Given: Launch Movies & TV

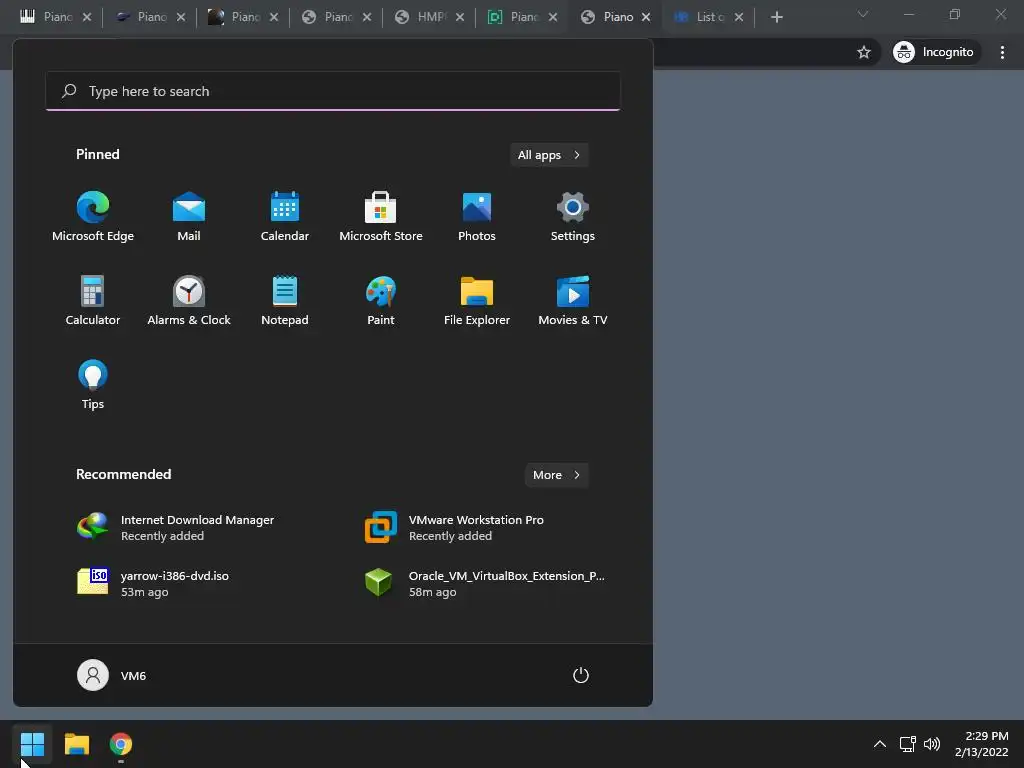Looking at the screenshot, I should click(x=573, y=300).
